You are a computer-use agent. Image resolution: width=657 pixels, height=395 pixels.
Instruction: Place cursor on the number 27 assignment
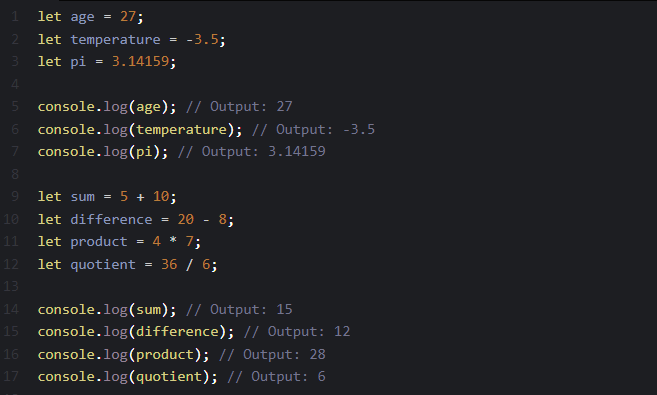pos(128,16)
